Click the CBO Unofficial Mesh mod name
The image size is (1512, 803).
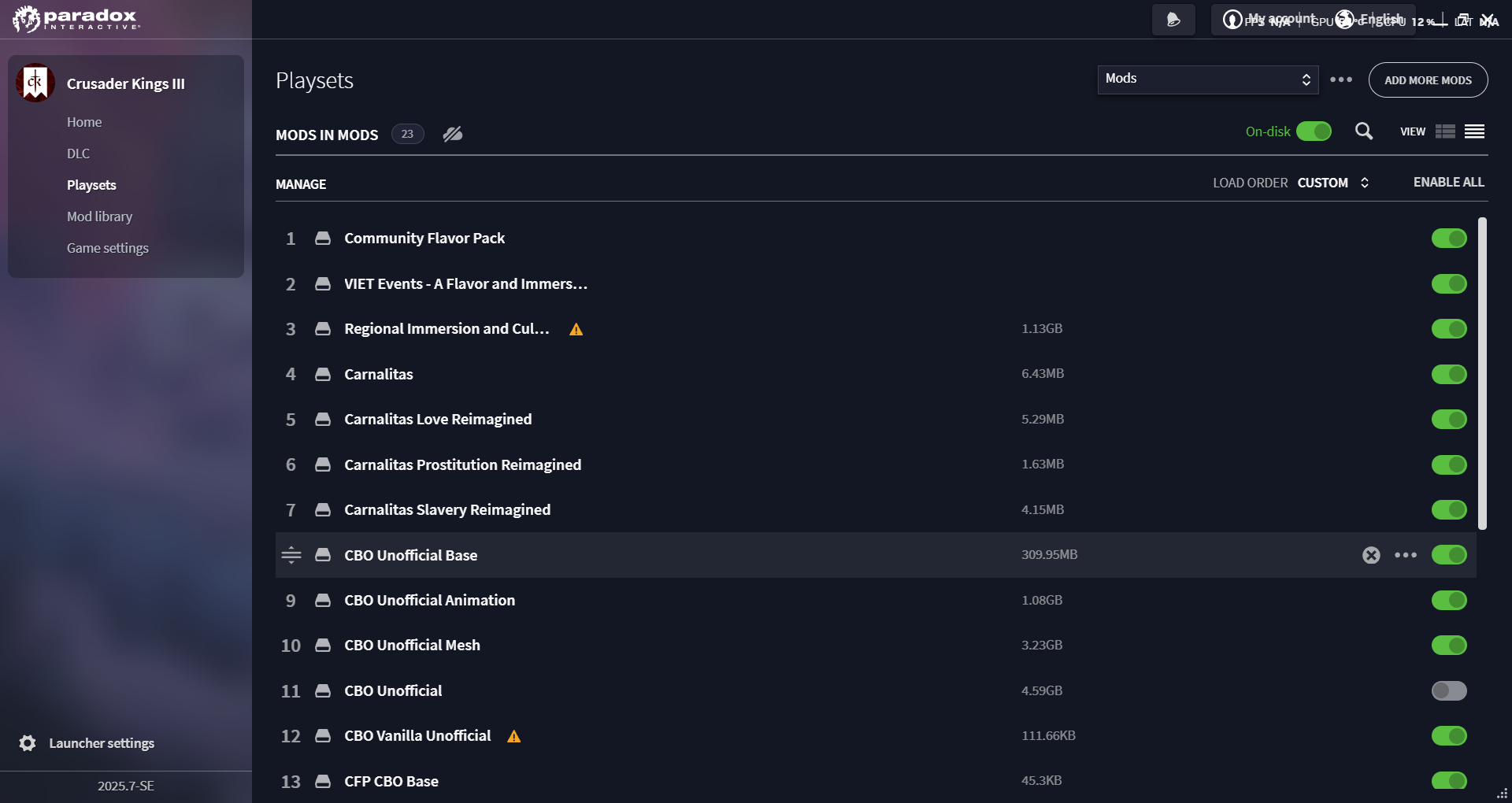[412, 646]
